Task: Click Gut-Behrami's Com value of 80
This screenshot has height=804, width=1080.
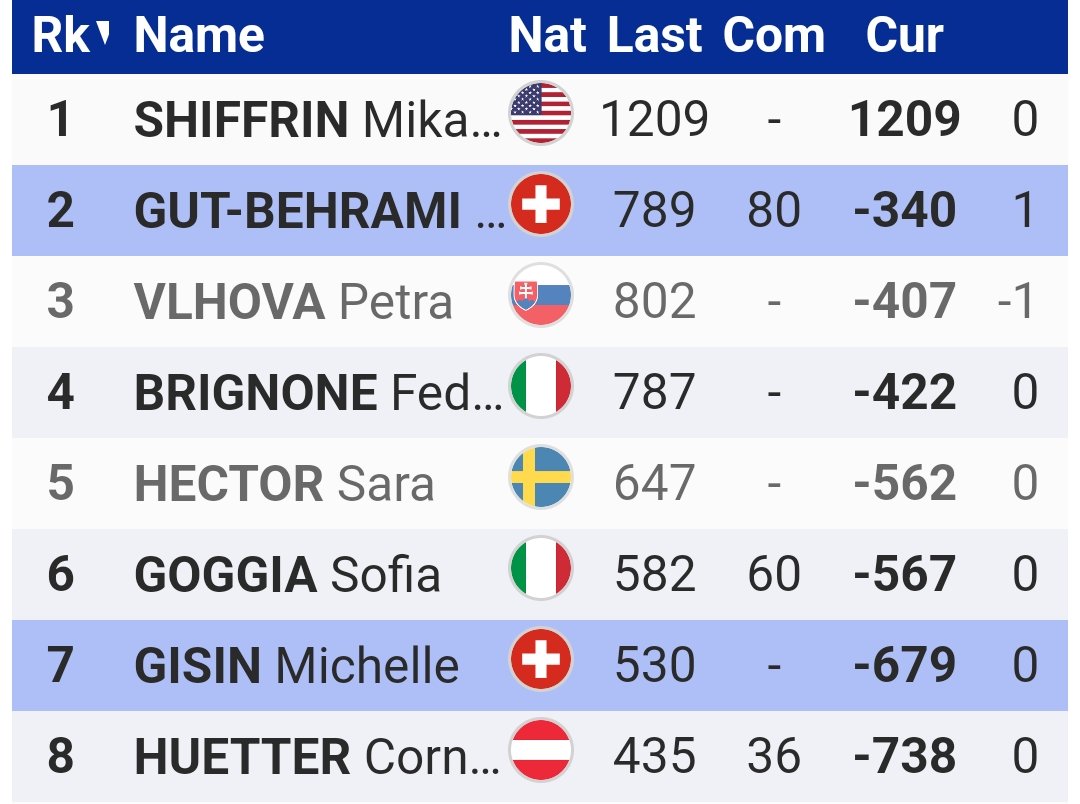Action: [x=773, y=210]
